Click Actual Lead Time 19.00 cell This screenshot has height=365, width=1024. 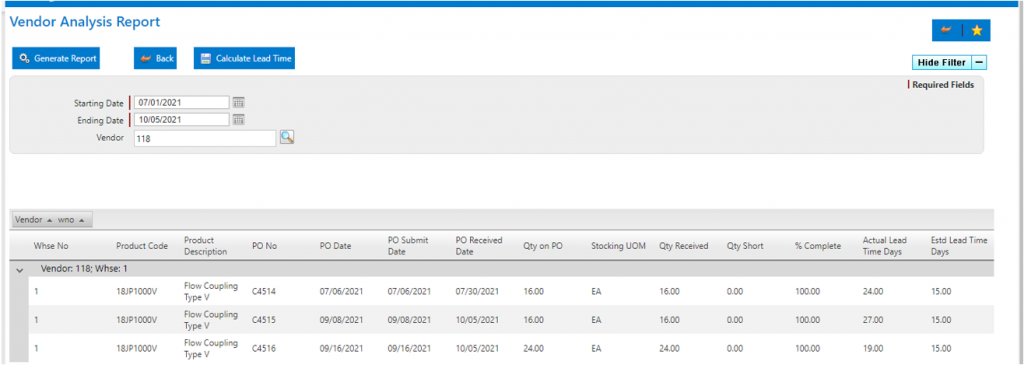pyautogui.click(x=873, y=349)
